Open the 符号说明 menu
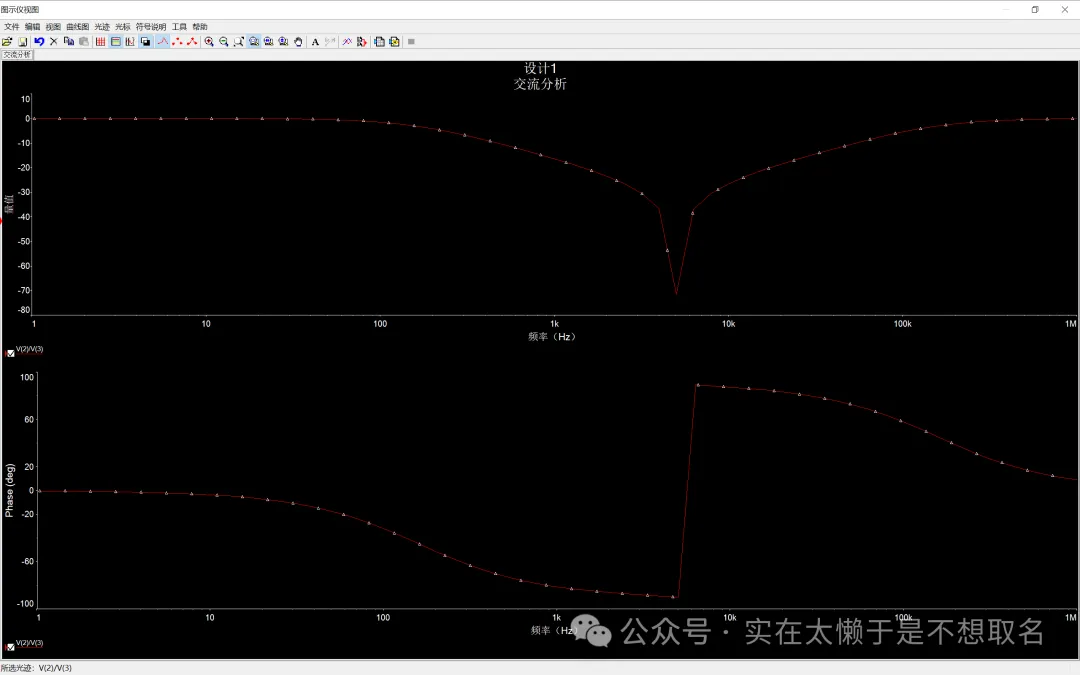This screenshot has height=675, width=1080. point(151,27)
